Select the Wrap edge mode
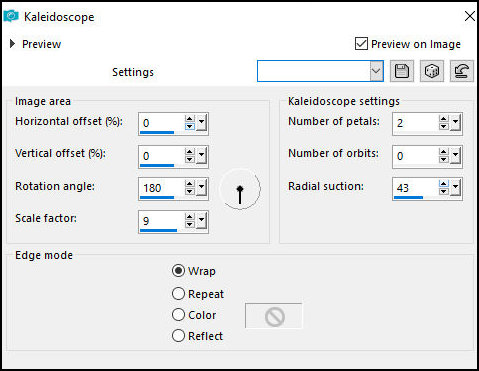This screenshot has width=479, height=371. pyautogui.click(x=178, y=271)
